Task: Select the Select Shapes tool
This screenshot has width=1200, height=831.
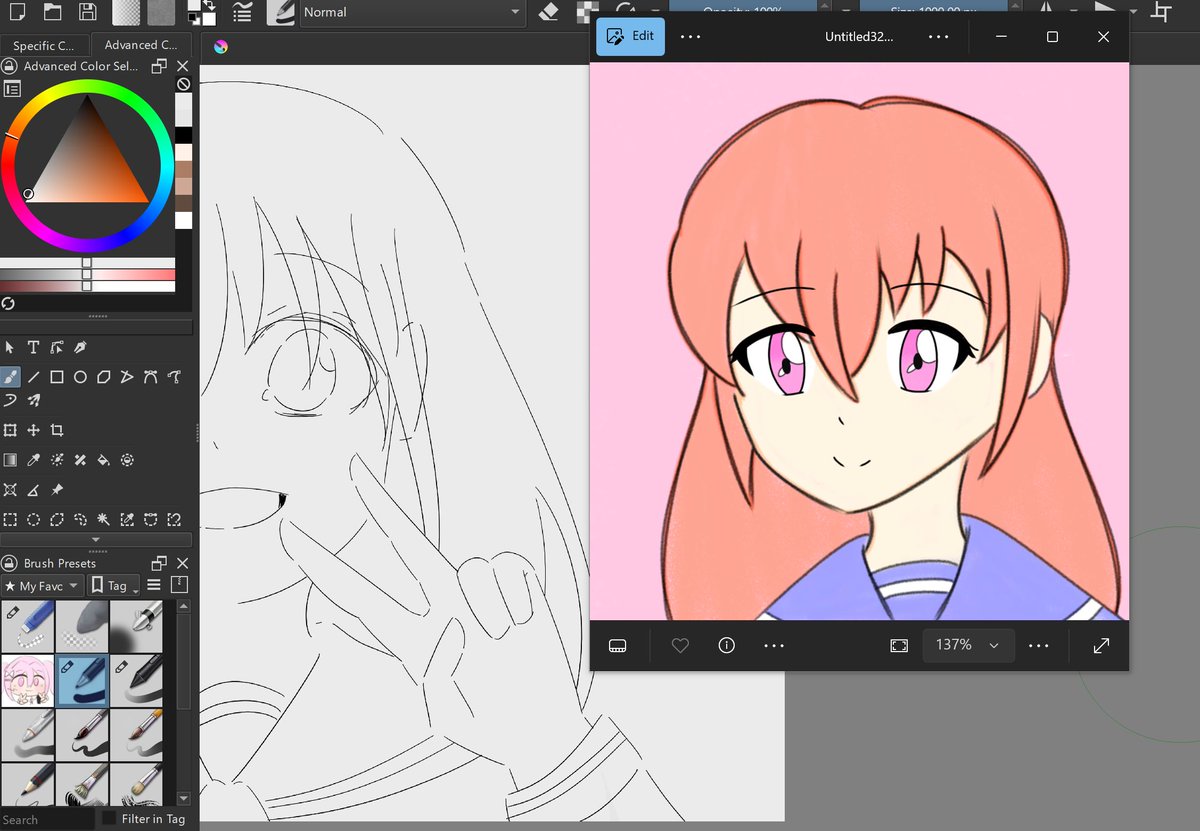Action: (10, 347)
